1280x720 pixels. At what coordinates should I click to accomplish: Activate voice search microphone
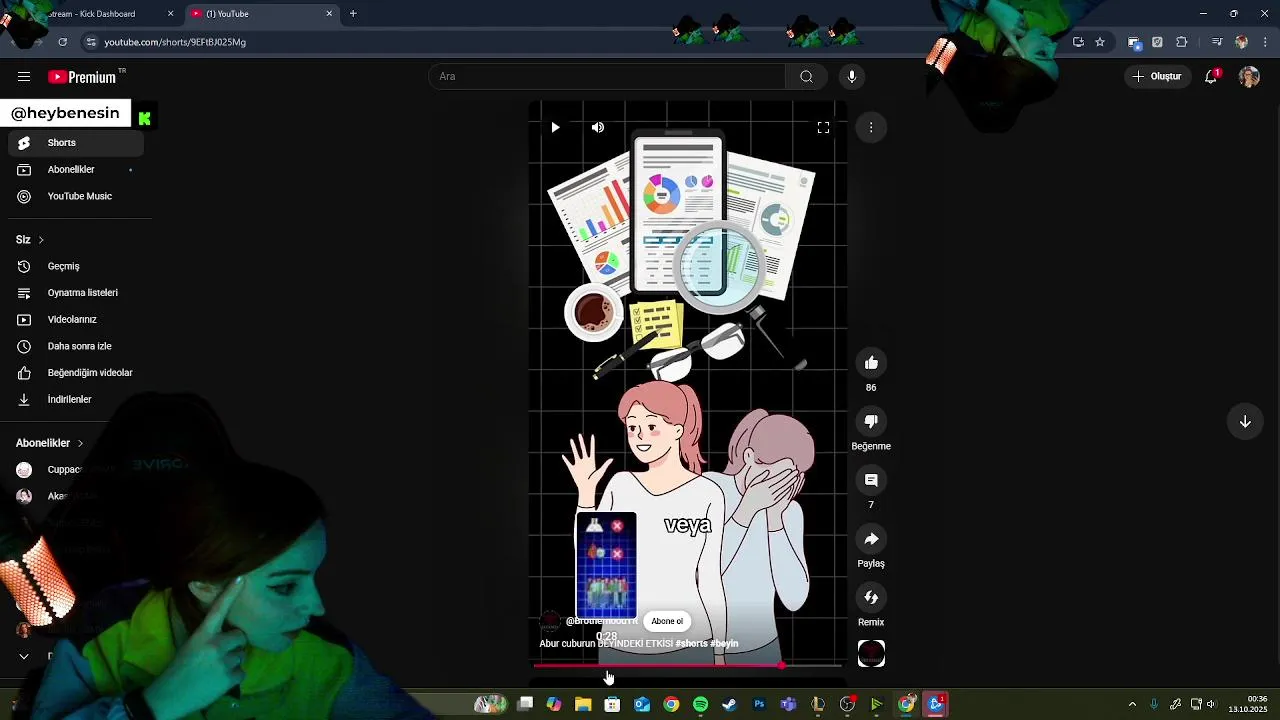pyautogui.click(x=852, y=77)
